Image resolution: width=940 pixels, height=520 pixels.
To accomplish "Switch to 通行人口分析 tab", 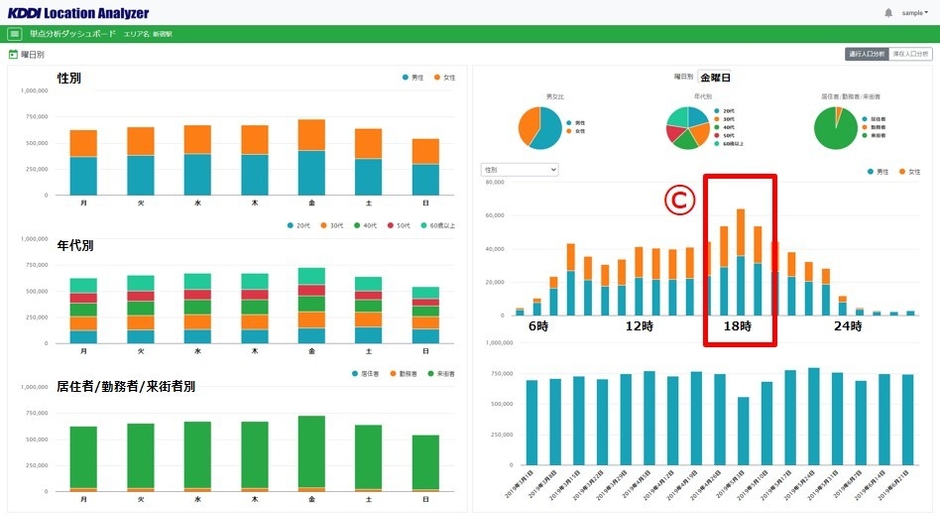I will [x=866, y=54].
